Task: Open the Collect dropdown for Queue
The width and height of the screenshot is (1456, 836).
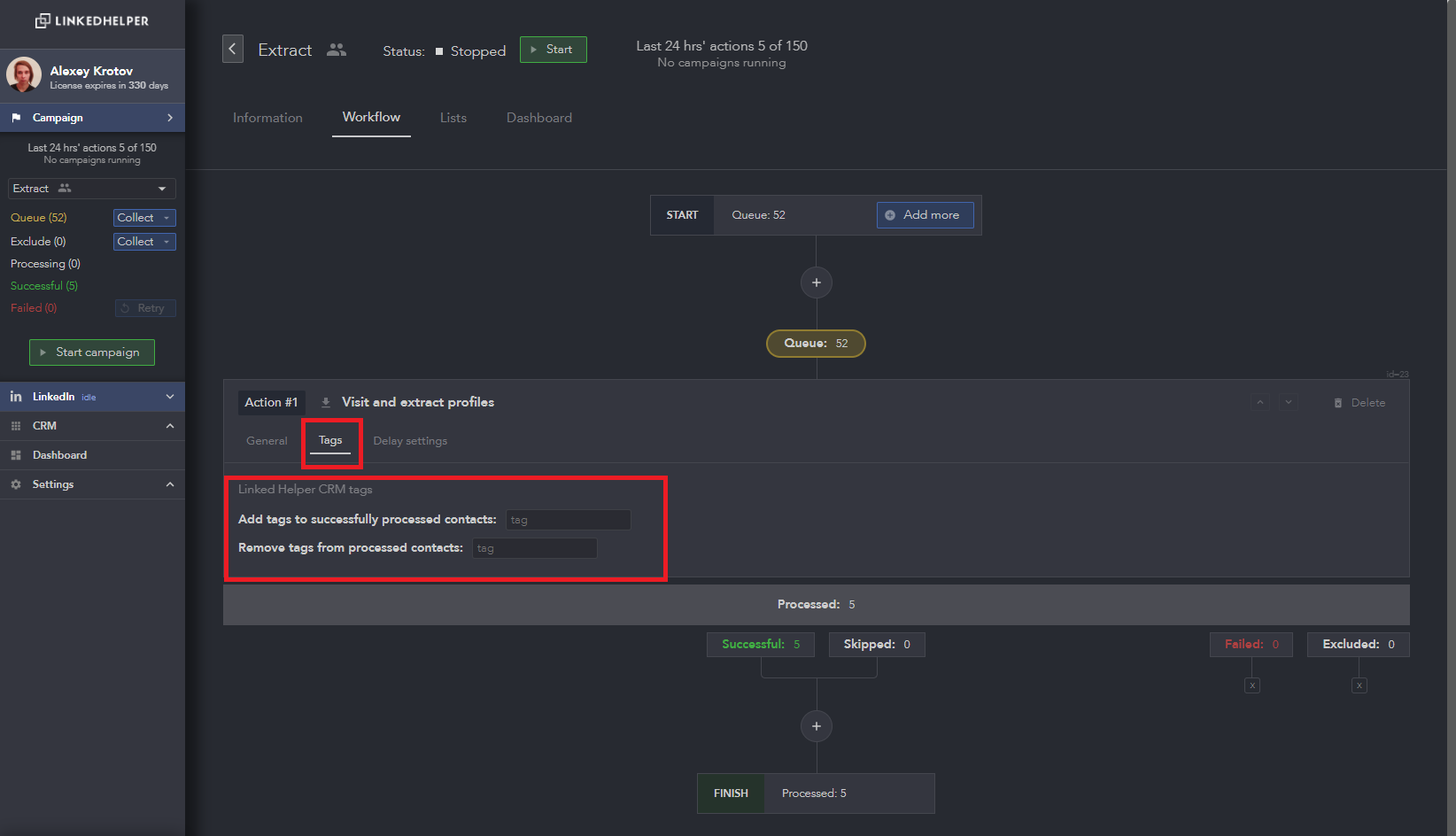Action: click(144, 218)
